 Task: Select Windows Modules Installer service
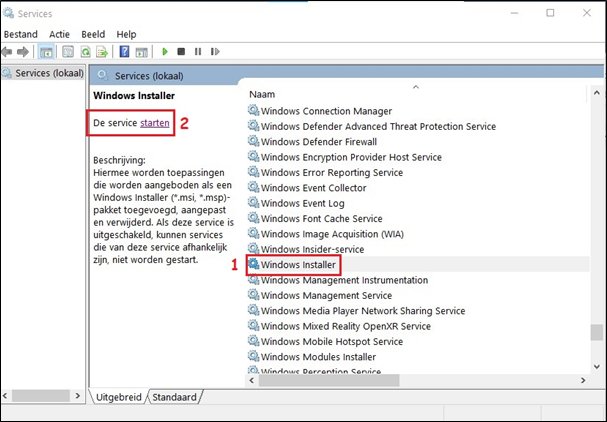[318, 357]
